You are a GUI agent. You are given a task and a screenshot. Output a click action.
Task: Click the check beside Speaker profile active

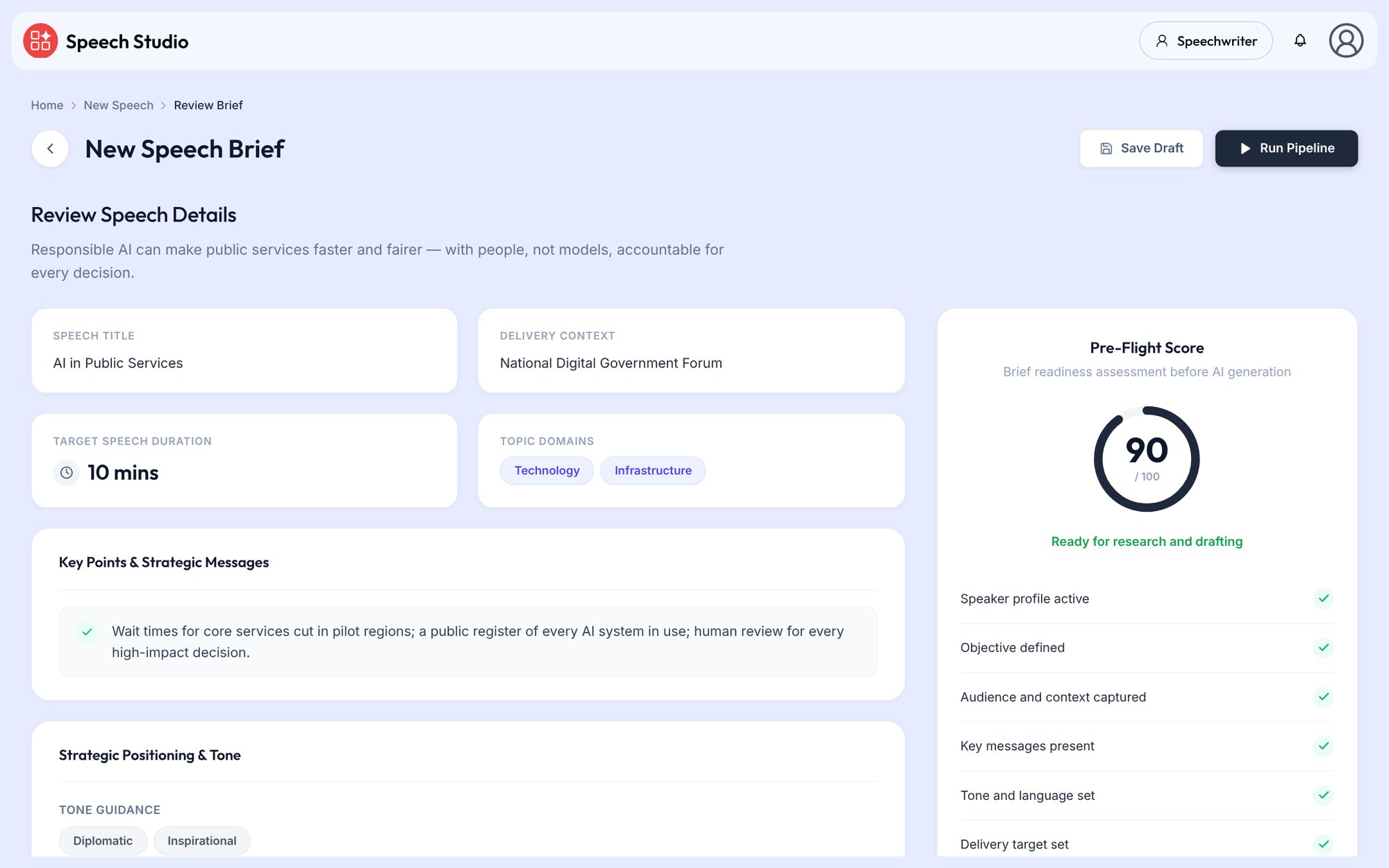[x=1324, y=599]
